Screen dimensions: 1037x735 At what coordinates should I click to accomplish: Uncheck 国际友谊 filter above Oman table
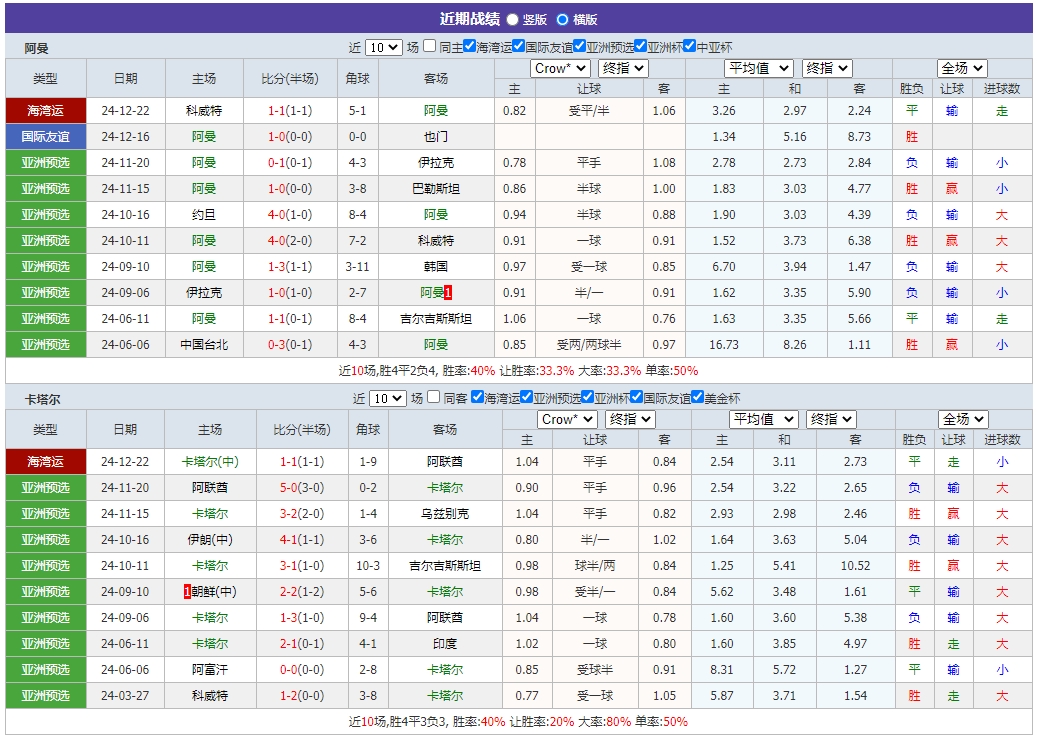(x=518, y=45)
